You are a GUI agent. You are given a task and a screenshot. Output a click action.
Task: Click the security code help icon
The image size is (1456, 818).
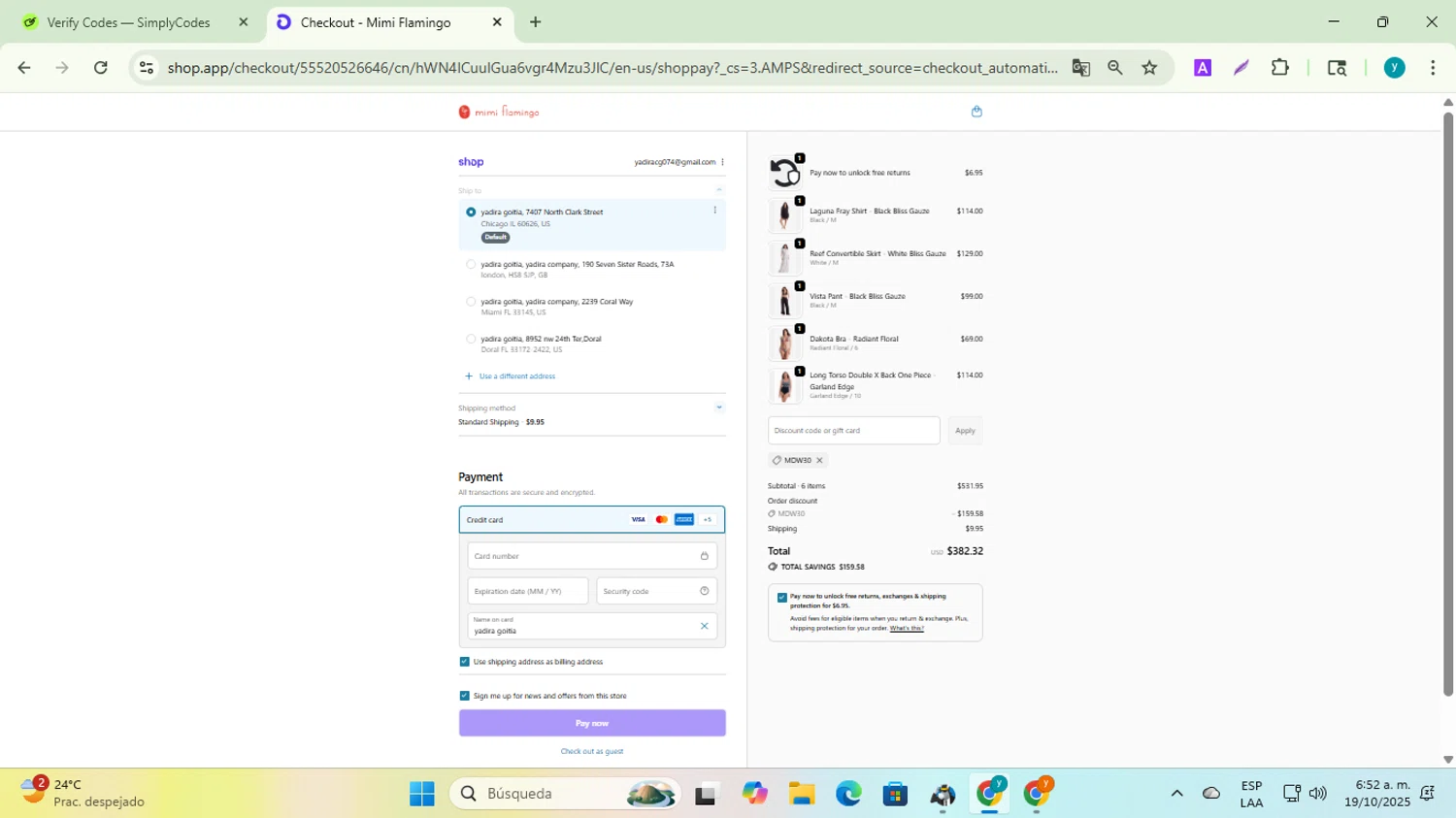pyautogui.click(x=705, y=591)
